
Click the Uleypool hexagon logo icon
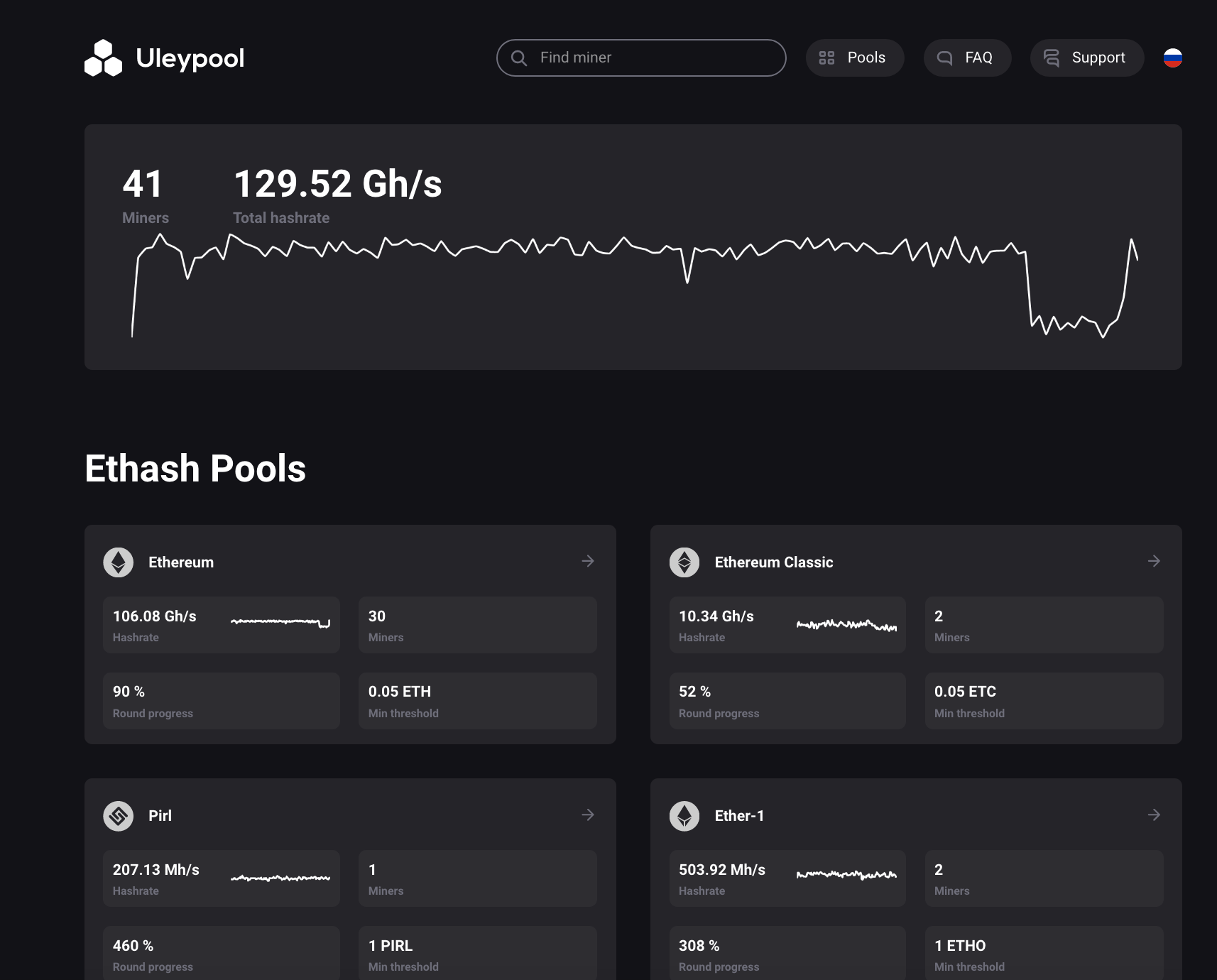tap(103, 58)
